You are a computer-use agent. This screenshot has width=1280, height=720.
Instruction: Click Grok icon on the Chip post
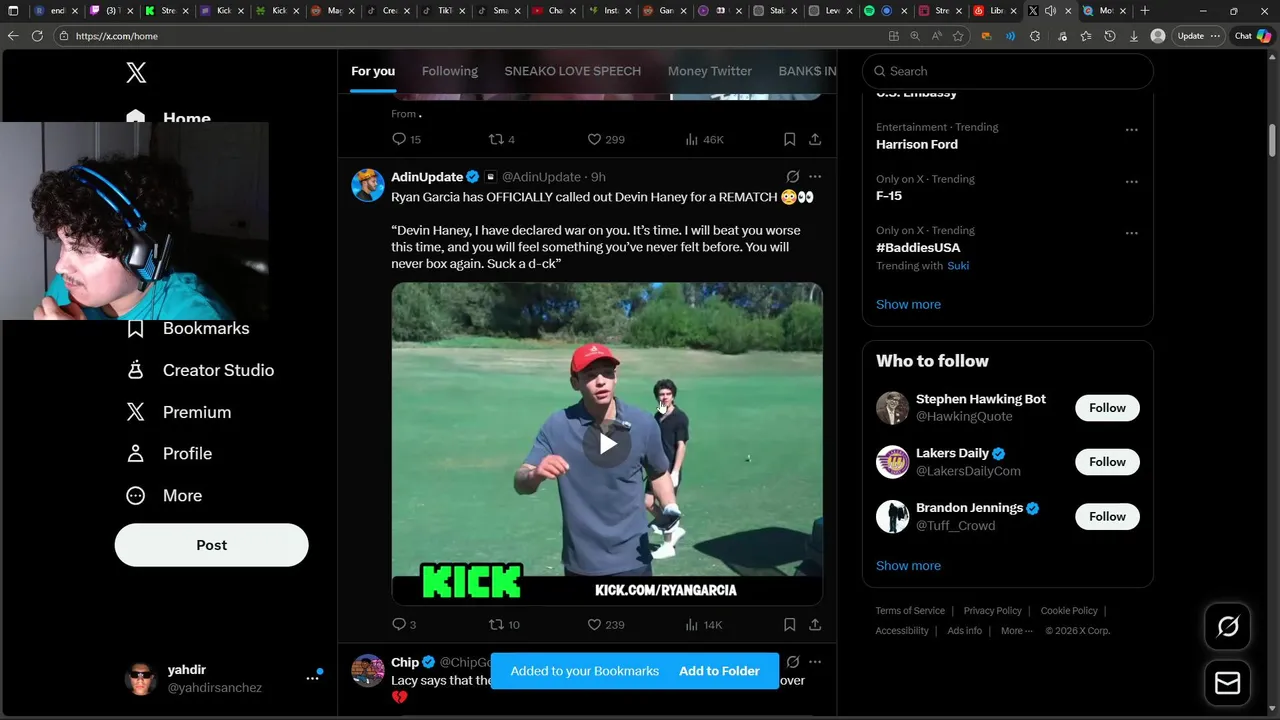coord(792,661)
